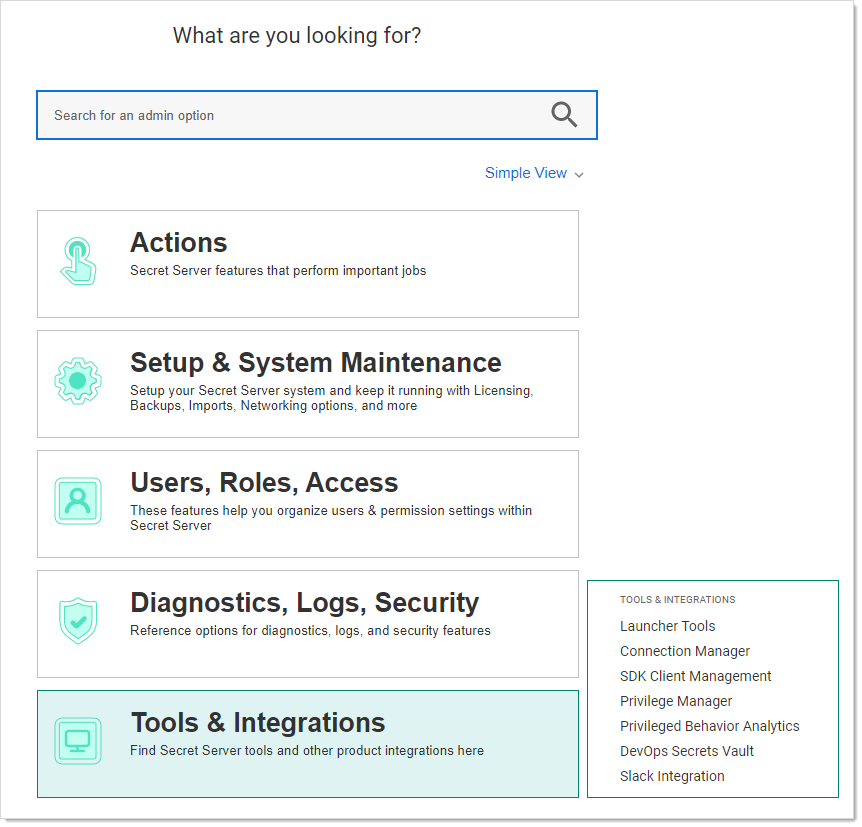
Task: Go to SDK Client Management
Action: click(695, 676)
